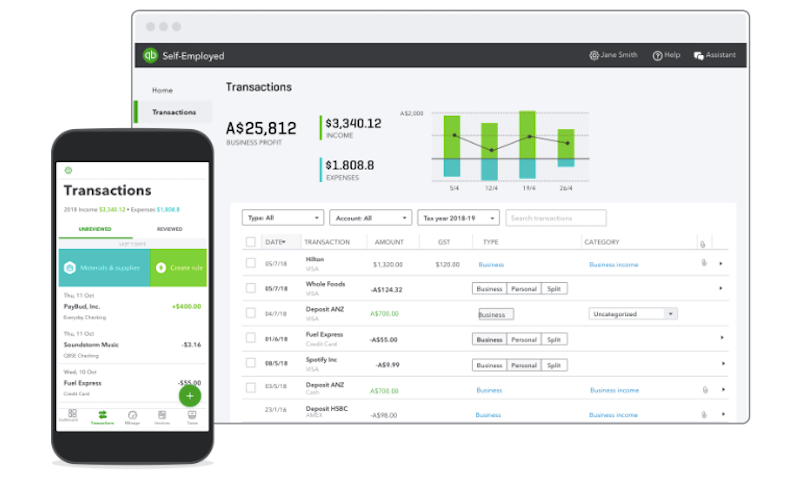Expand the Whole Foods row arrow
The width and height of the screenshot is (800, 486).
pyautogui.click(x=721, y=288)
